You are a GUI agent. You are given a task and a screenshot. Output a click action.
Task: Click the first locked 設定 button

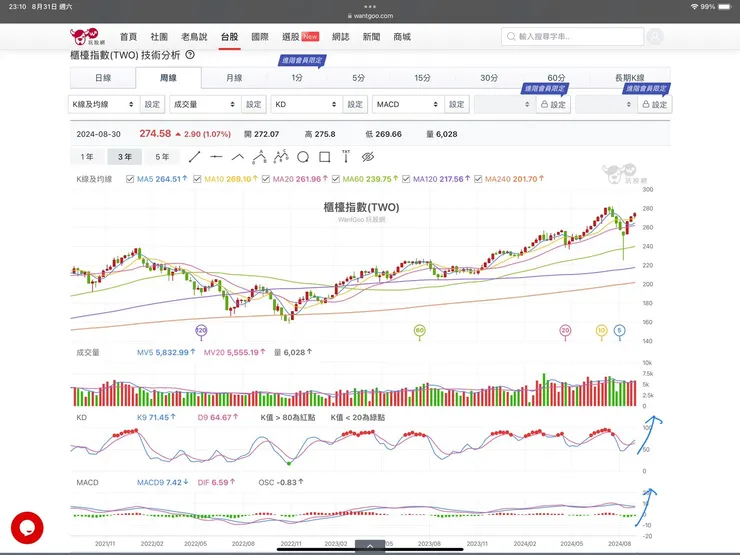point(553,104)
